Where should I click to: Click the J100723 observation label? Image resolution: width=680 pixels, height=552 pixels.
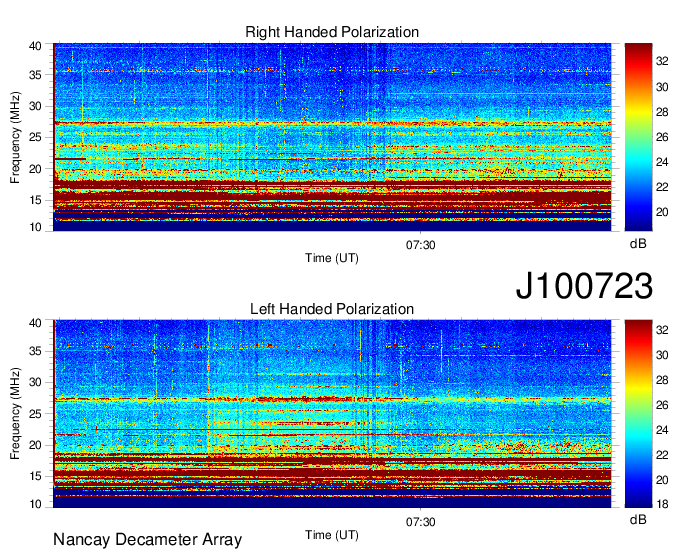584,286
